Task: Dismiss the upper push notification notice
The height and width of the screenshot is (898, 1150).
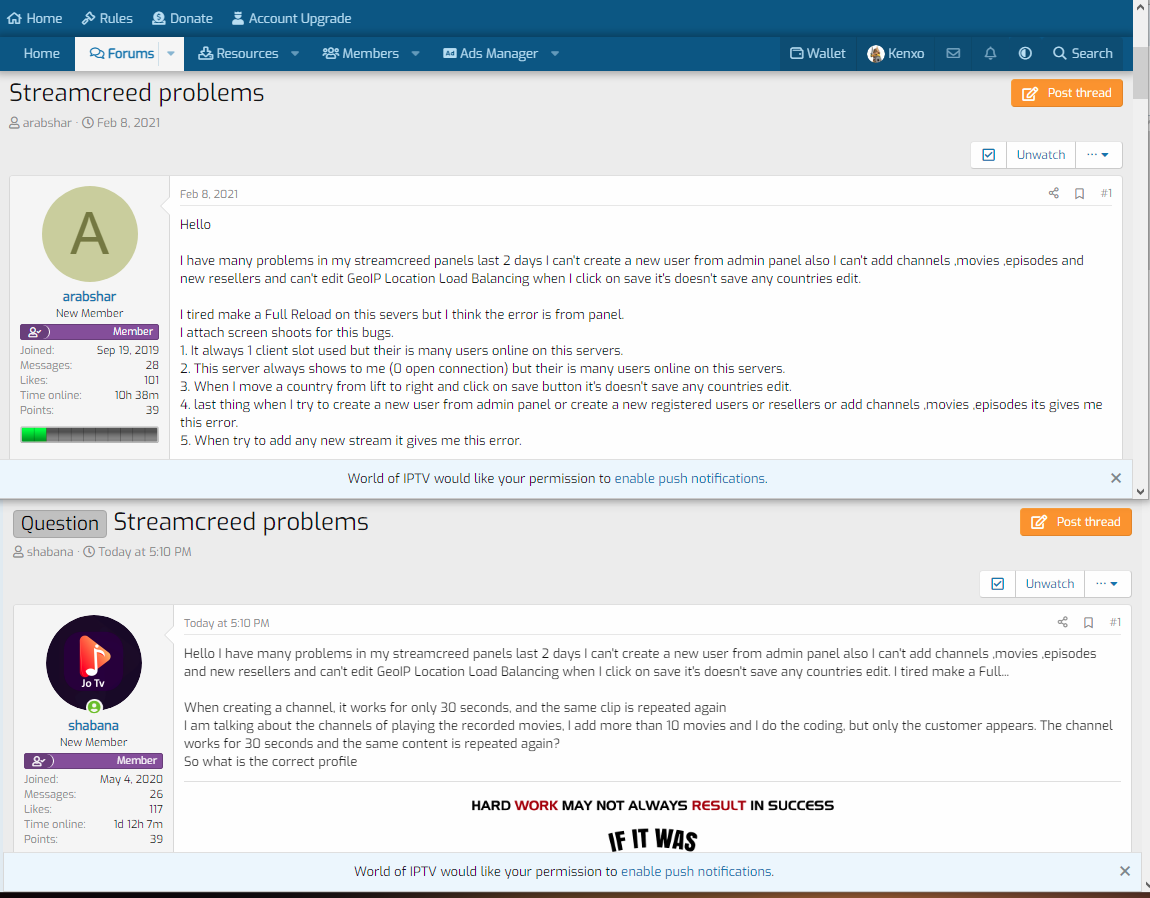Action: point(1116,478)
